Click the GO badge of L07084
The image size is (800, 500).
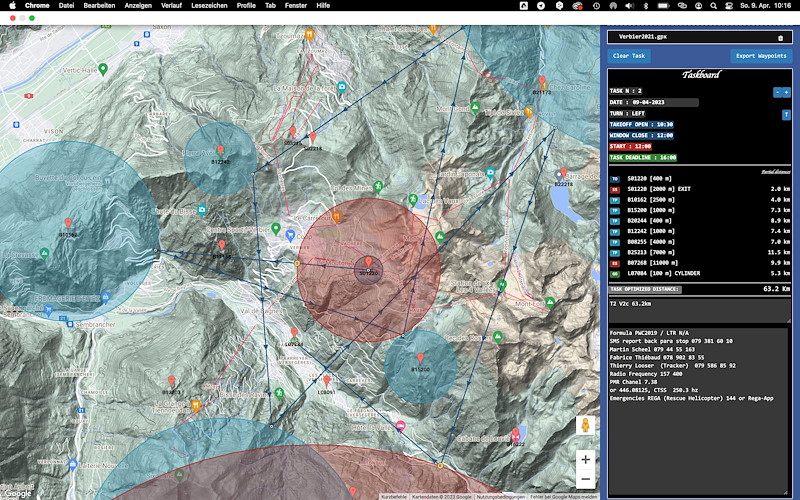(615, 274)
